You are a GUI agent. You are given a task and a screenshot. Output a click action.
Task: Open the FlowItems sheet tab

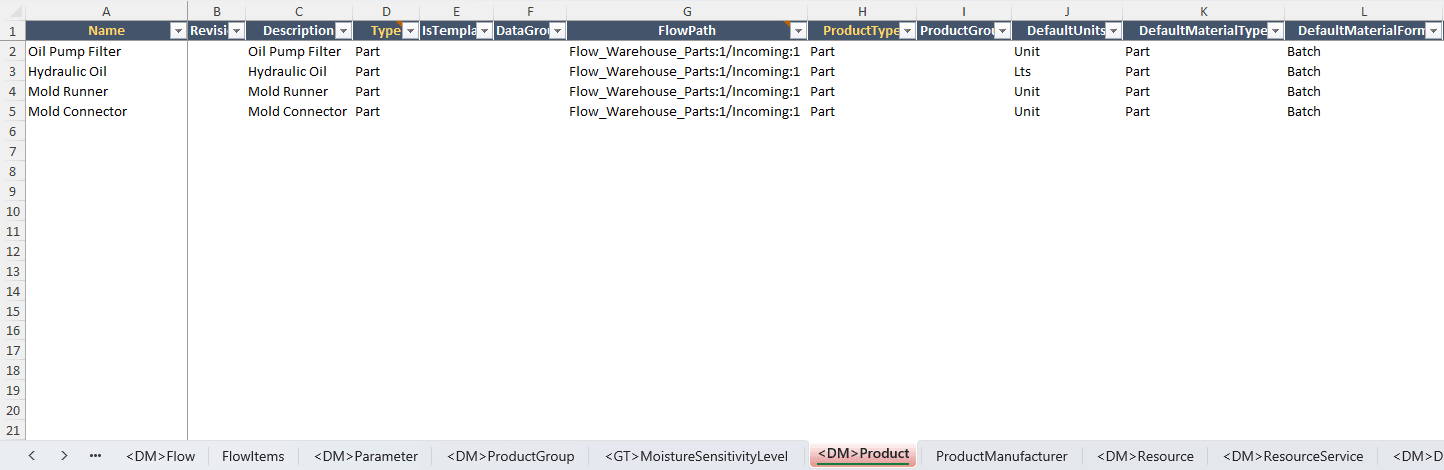click(253, 456)
